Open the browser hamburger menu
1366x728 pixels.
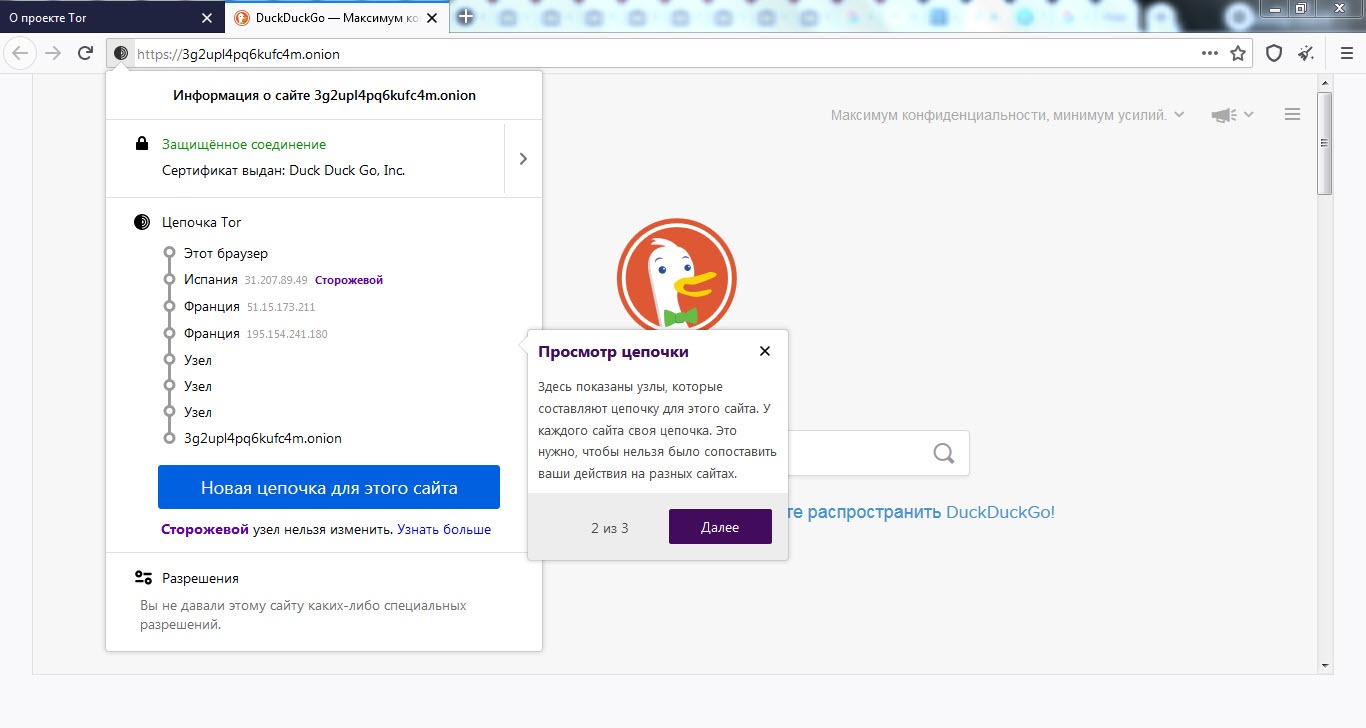point(1346,54)
